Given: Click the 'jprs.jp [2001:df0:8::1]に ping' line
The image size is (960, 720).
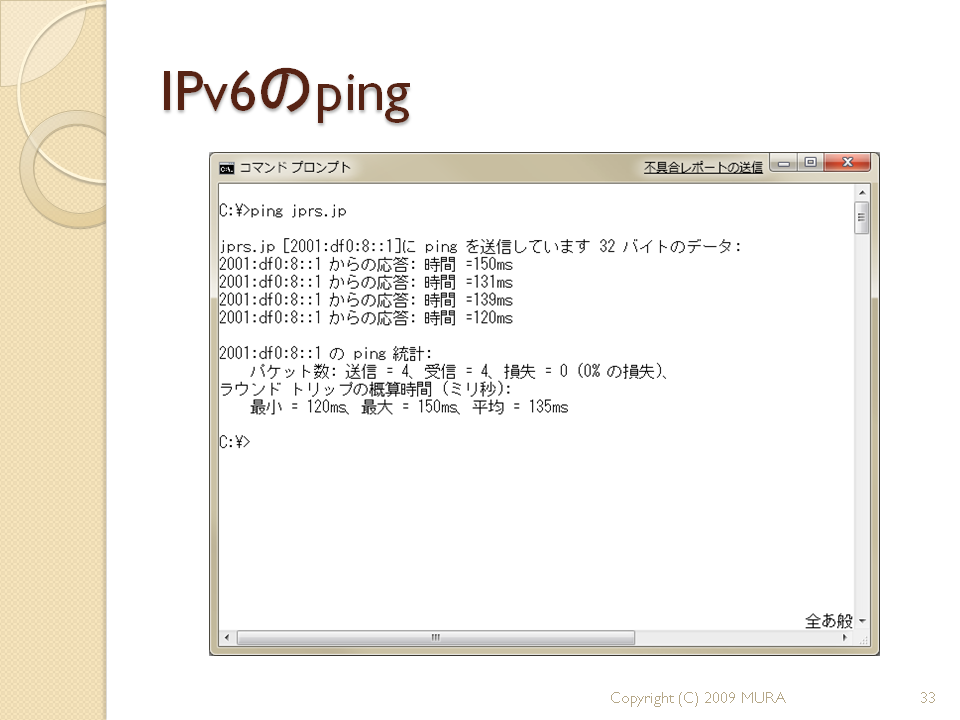Looking at the screenshot, I should (481, 247).
